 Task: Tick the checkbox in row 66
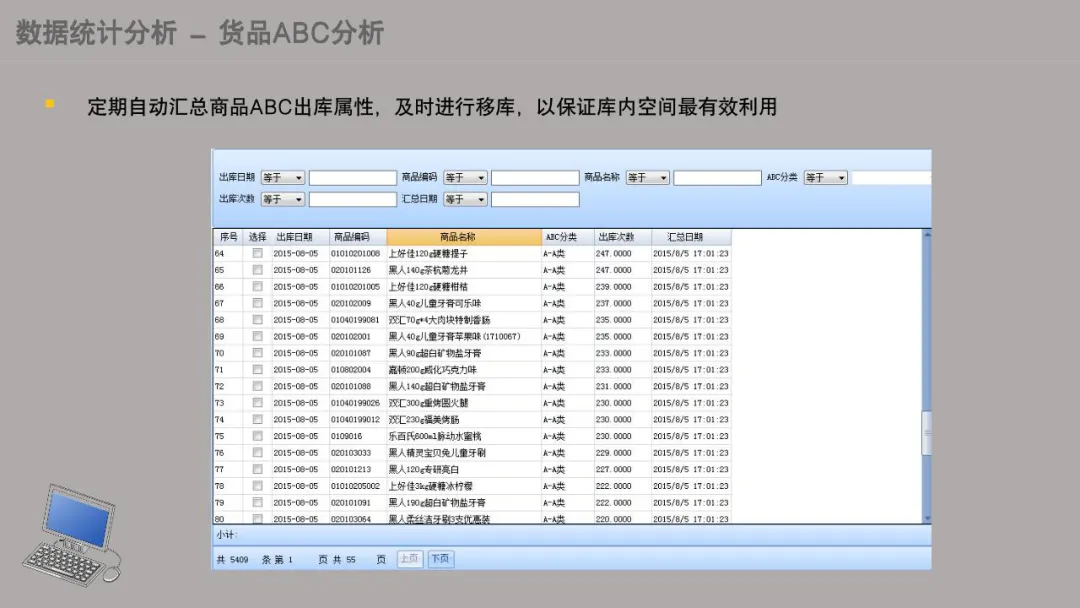(x=258, y=286)
